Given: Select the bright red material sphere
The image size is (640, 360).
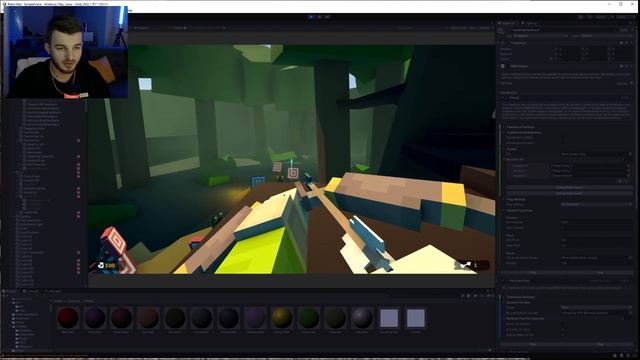Looking at the screenshot, I should click(68, 318).
